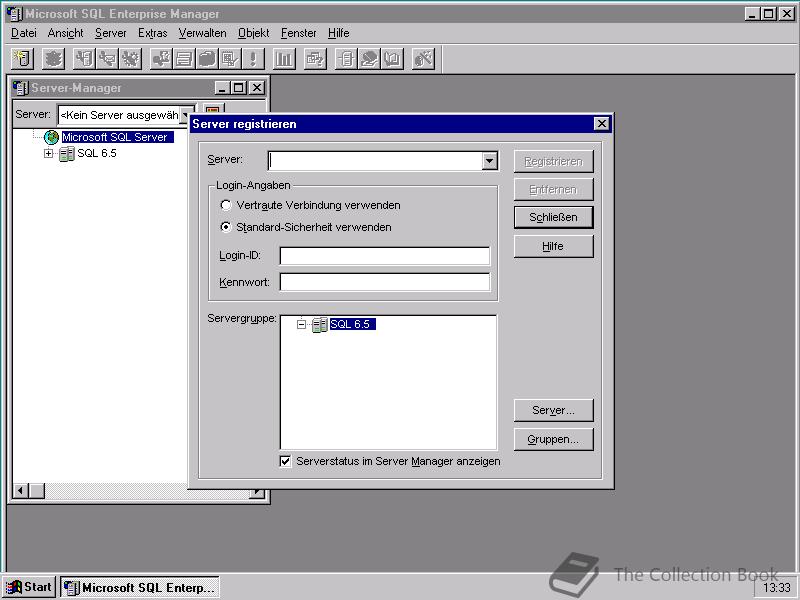Select Microsoft SQL Server tree item

(117, 137)
